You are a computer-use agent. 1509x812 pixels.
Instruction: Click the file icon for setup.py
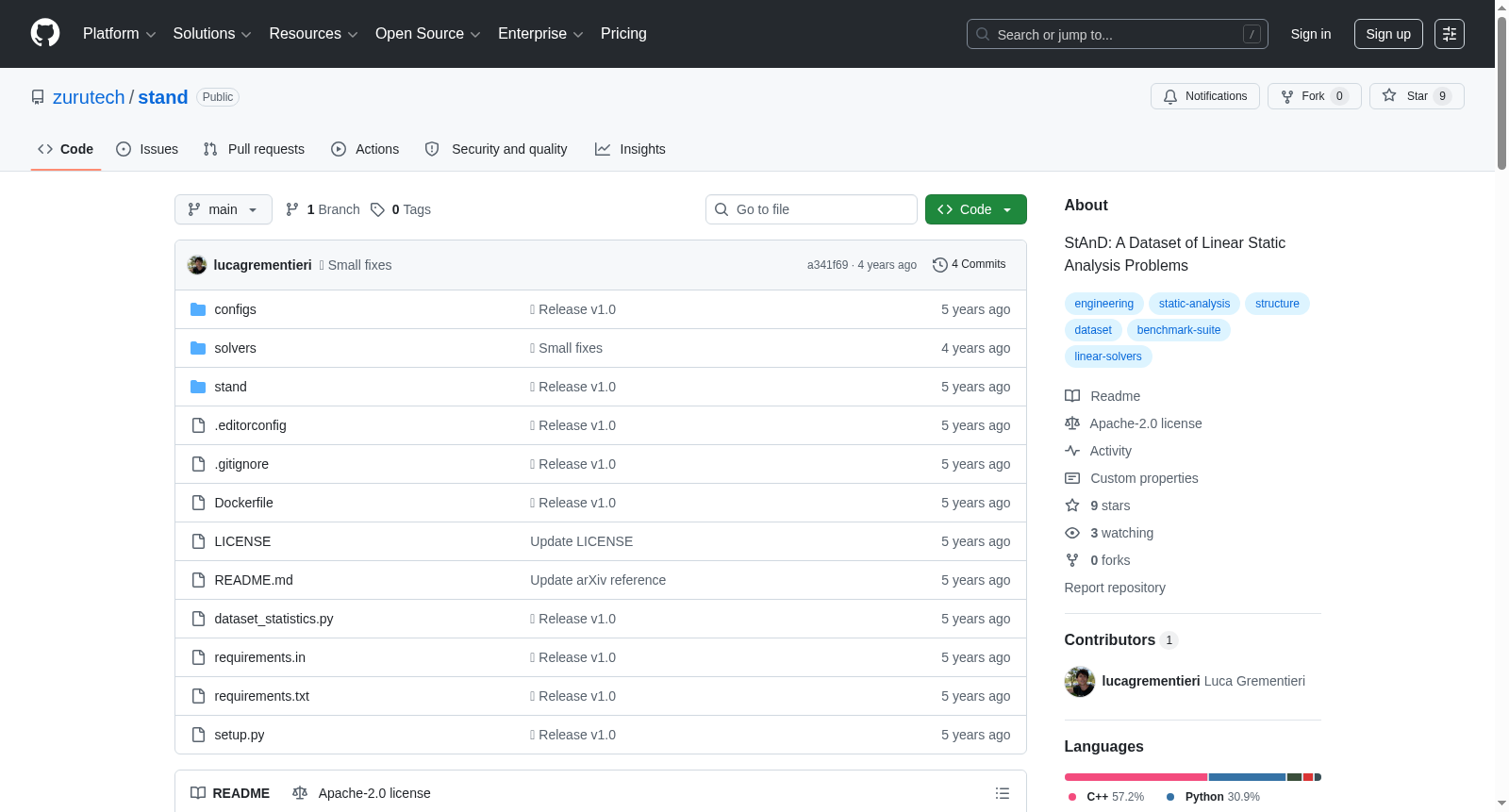[x=198, y=735]
